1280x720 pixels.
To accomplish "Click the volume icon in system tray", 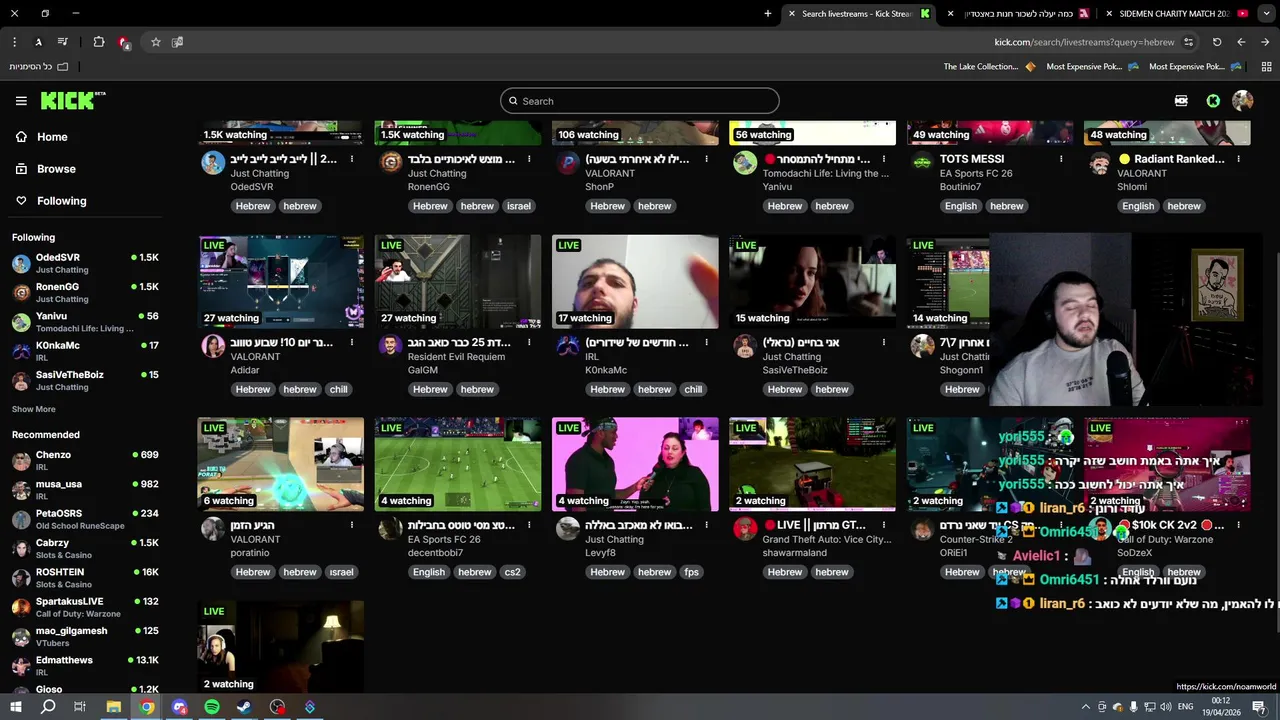I will 1165,707.
